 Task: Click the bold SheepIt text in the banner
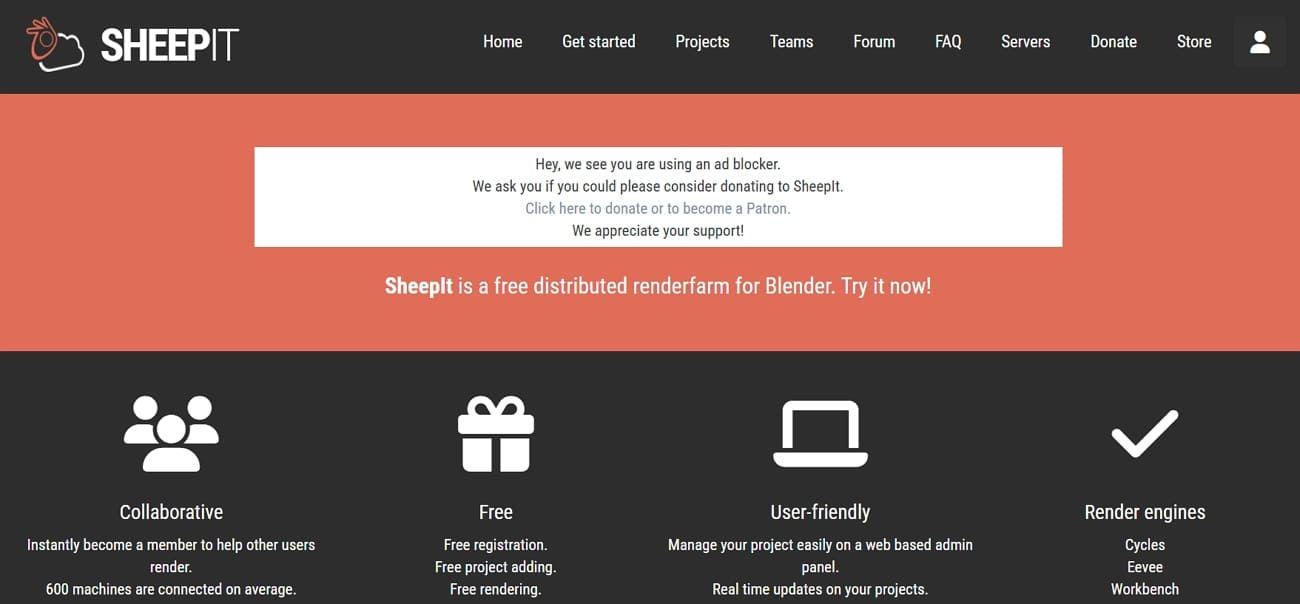point(418,285)
